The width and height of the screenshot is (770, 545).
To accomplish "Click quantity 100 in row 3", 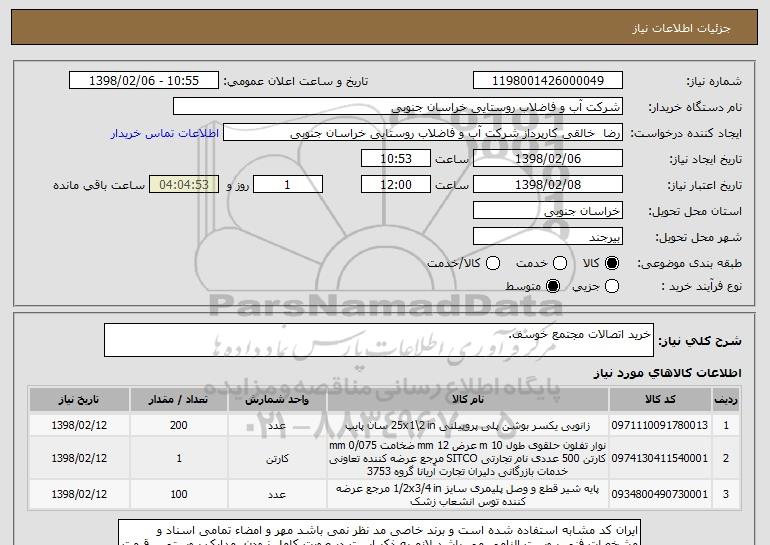I will pyautogui.click(x=178, y=494).
